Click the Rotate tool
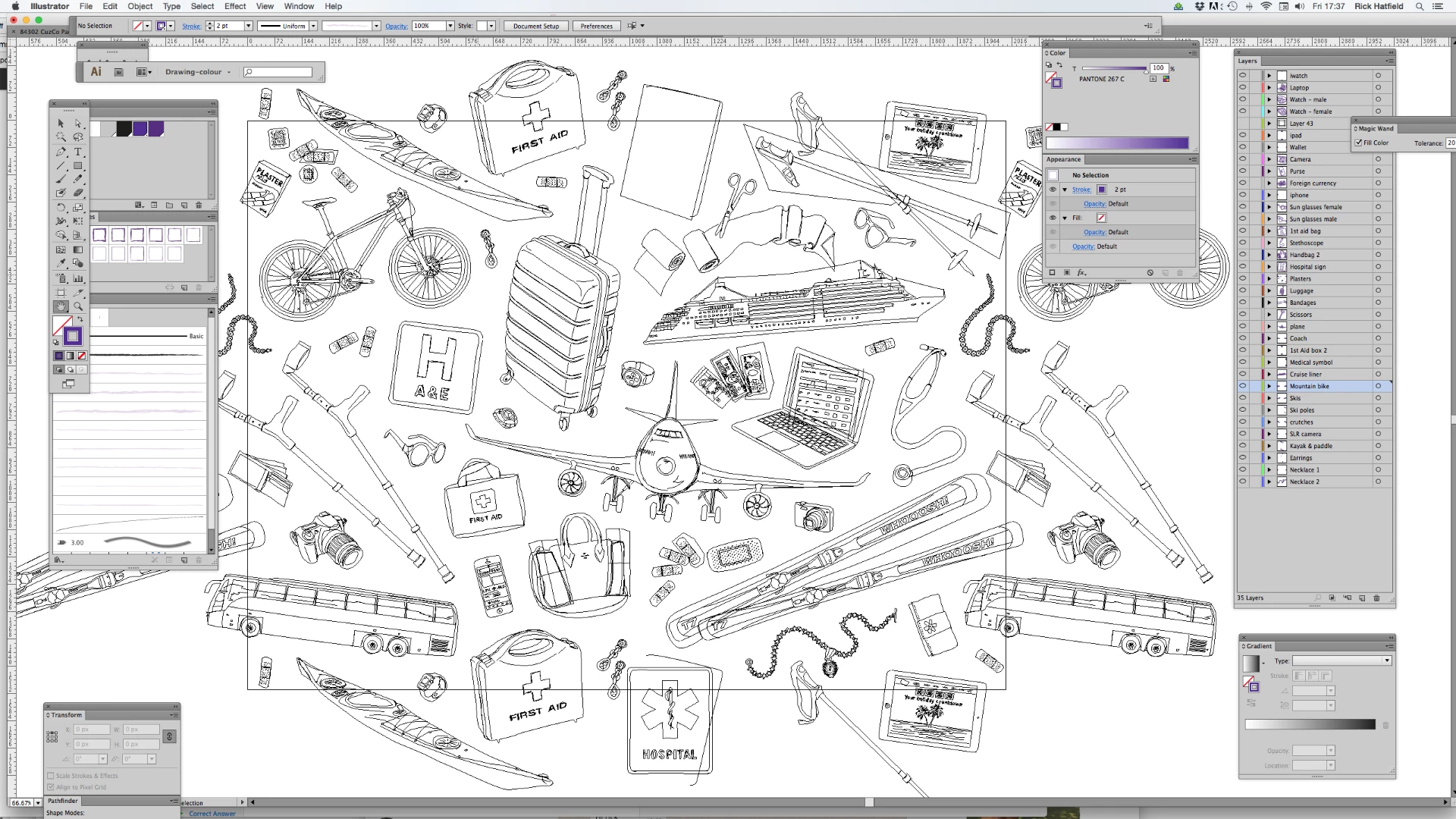The height and width of the screenshot is (819, 1456). click(61, 207)
